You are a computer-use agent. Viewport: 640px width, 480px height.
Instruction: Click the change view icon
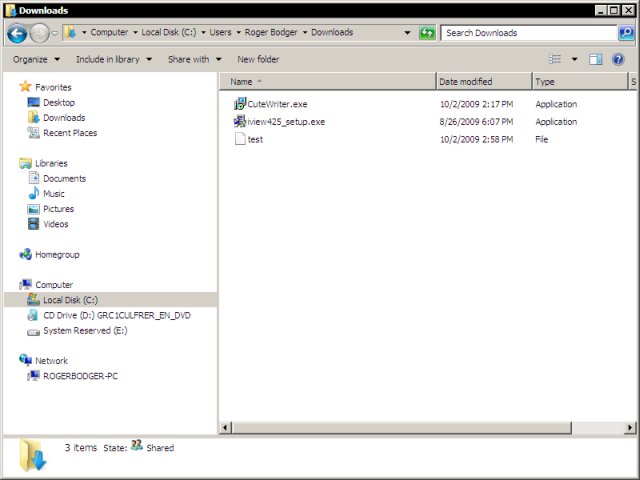click(x=555, y=59)
